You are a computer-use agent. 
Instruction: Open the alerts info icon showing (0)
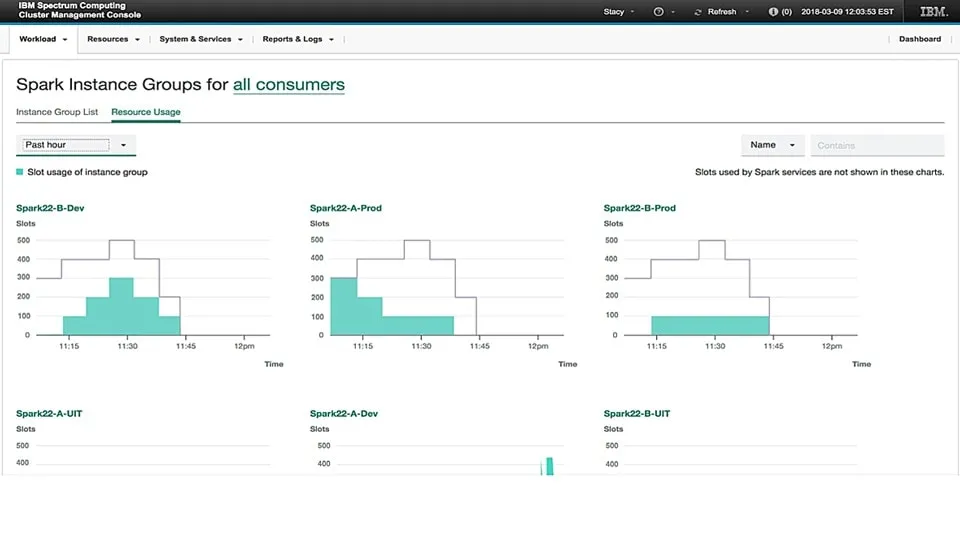(773, 12)
